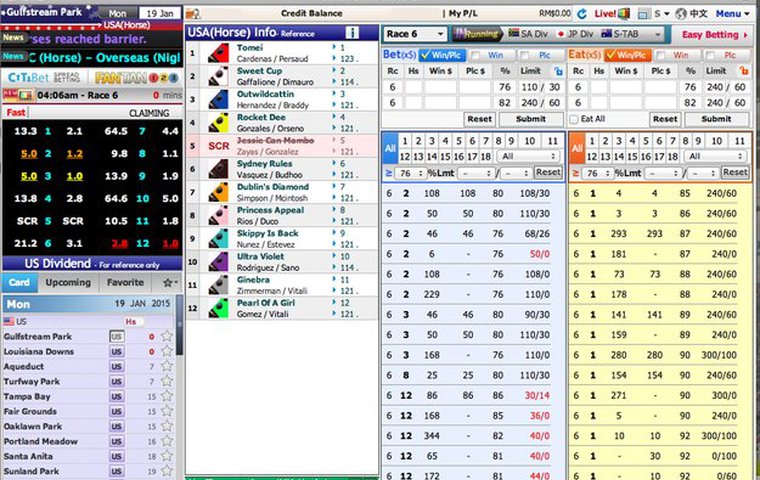Click Skippy Is Back jockey silk icon
The width and height of the screenshot is (760, 480).
(x=219, y=239)
